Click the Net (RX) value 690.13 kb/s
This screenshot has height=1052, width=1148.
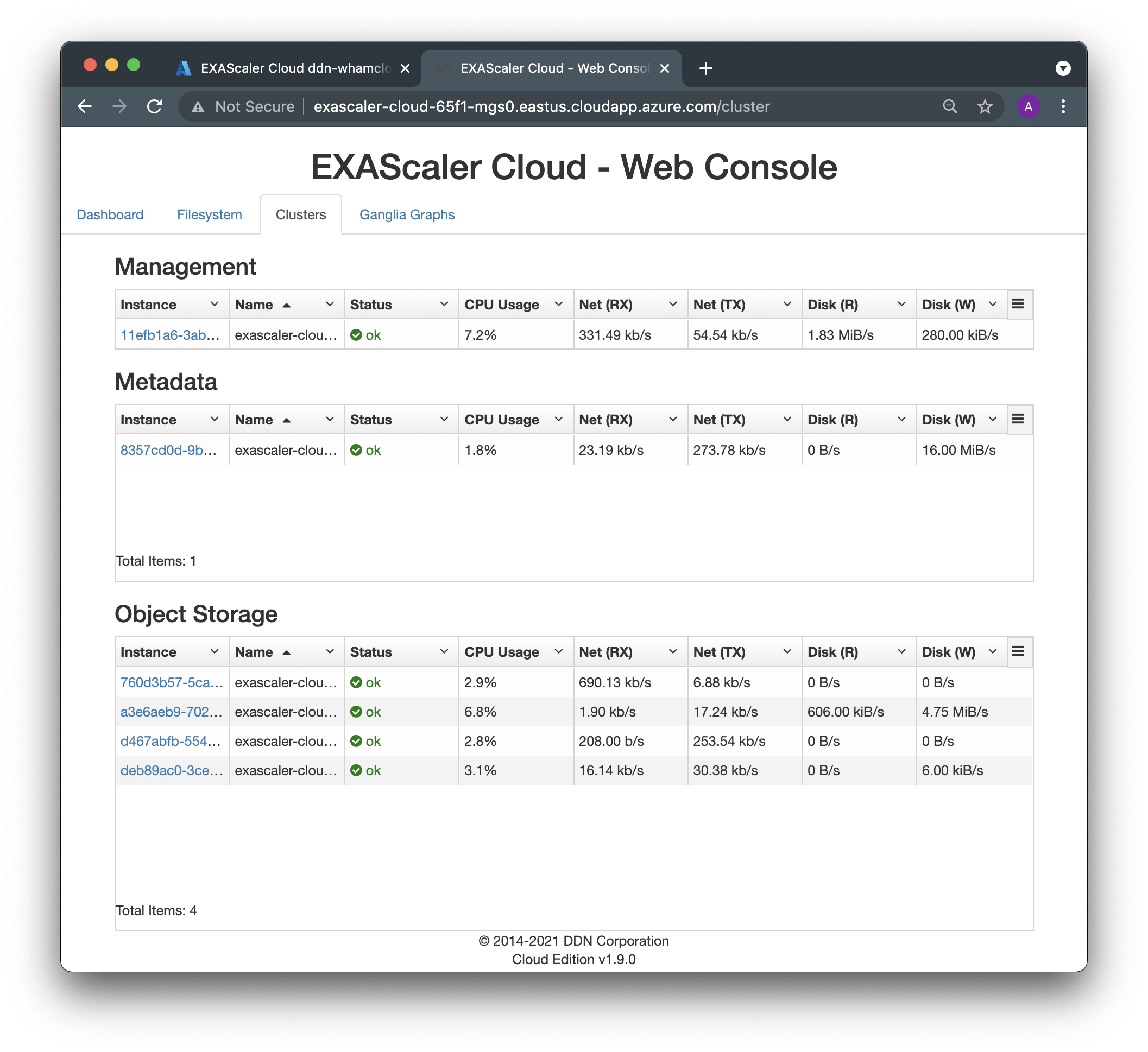614,682
